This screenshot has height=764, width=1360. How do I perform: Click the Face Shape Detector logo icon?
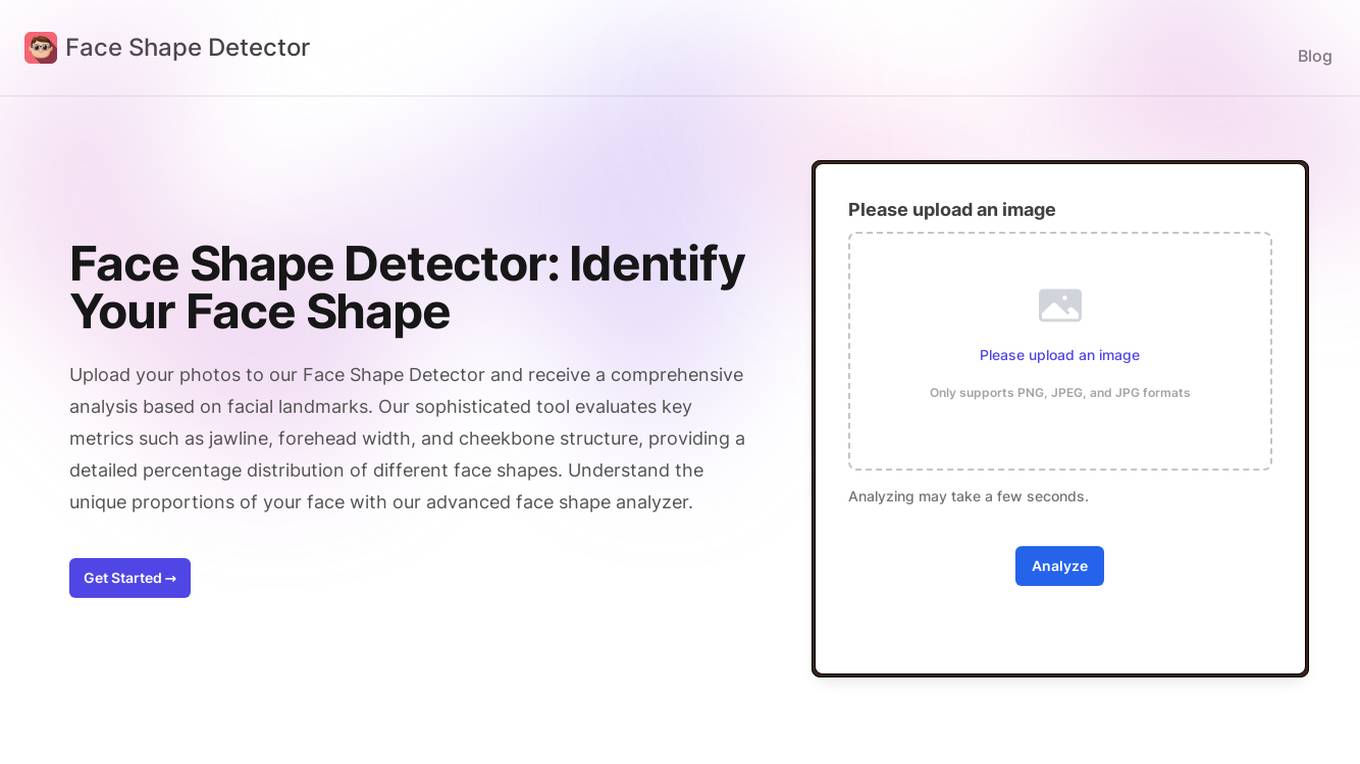41,48
